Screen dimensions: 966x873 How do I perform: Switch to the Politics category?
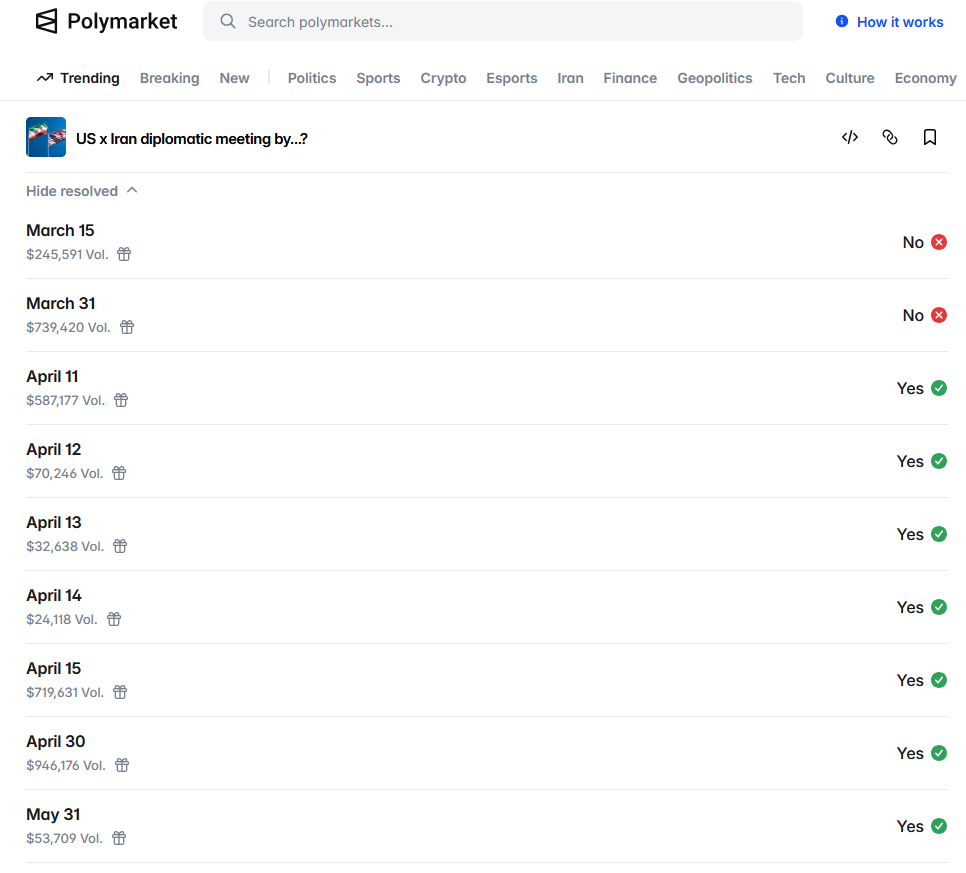pos(312,78)
